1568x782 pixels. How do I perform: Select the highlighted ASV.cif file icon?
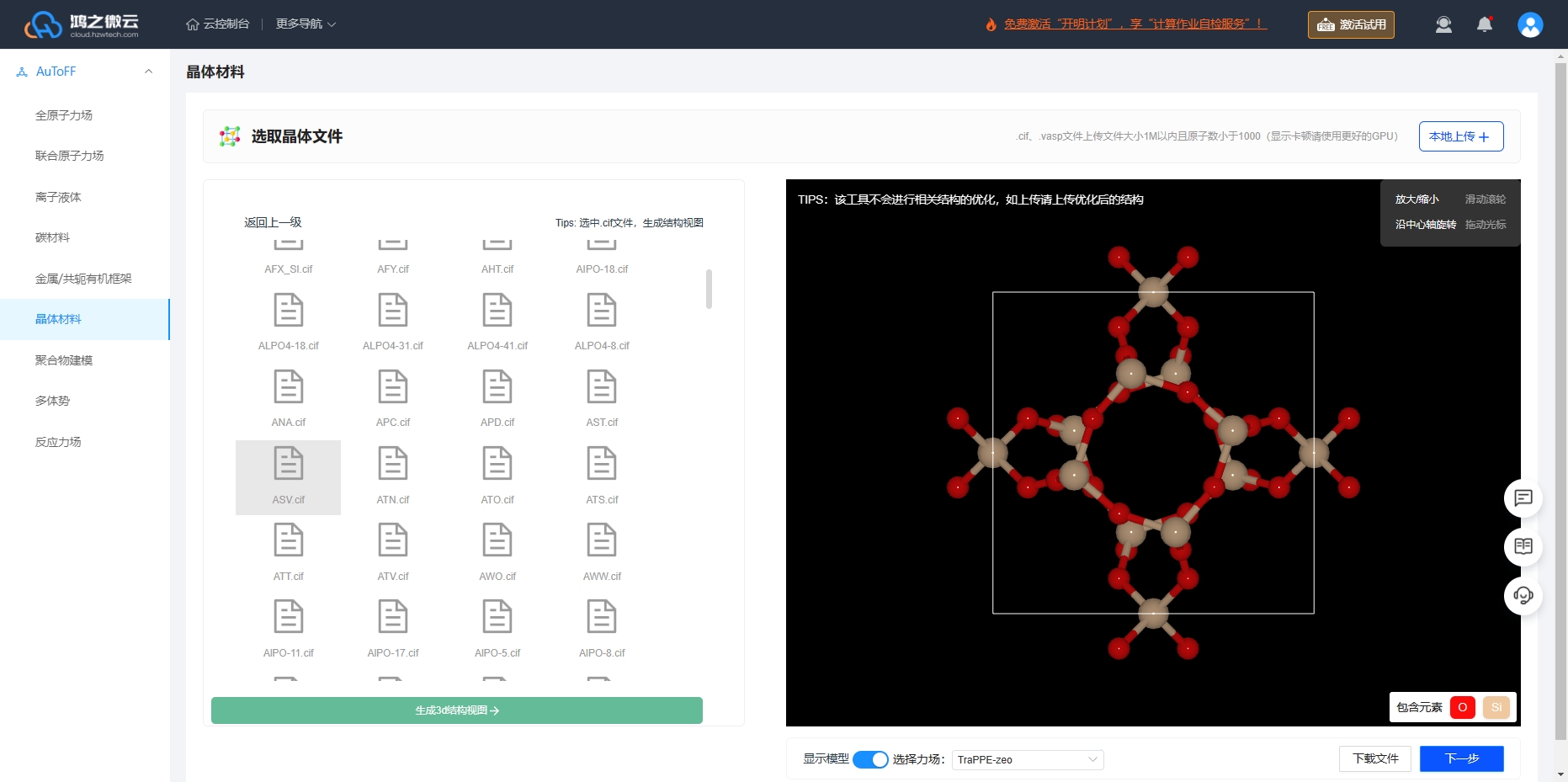(289, 464)
